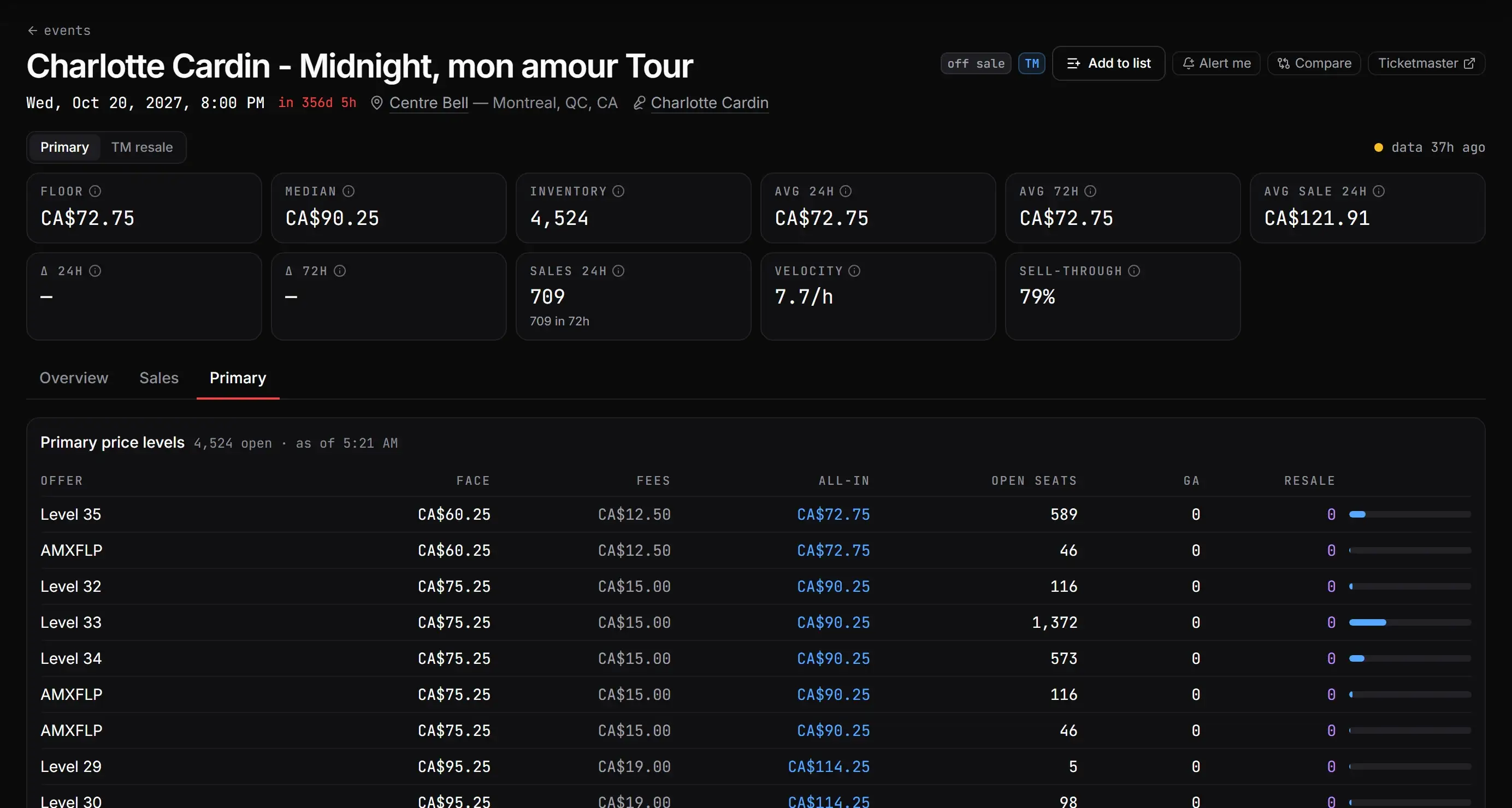Screen dimensions: 1512x808
Task: Open info icon for AVG 24H metric
Action: coord(846,191)
